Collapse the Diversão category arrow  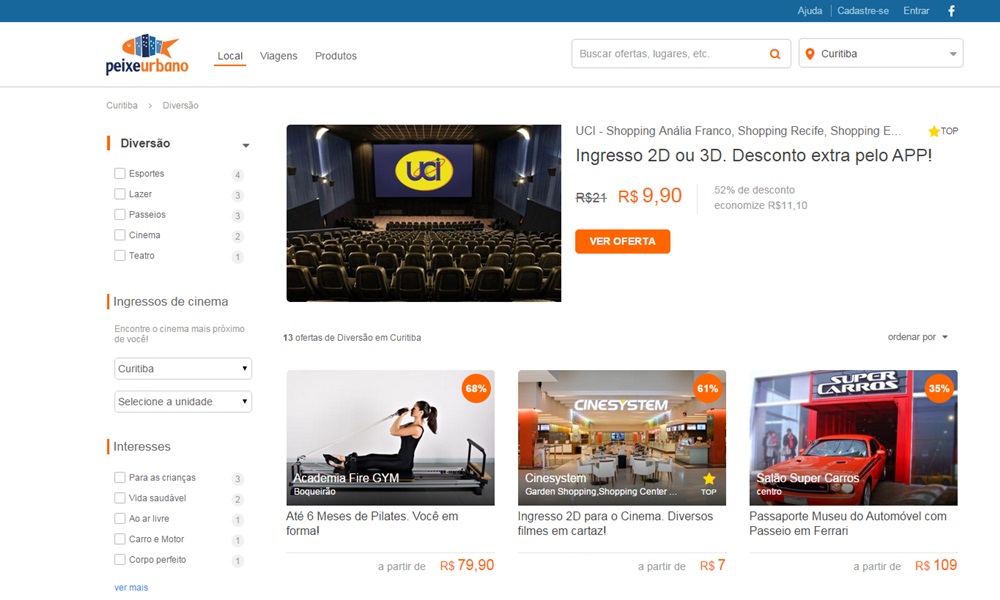coord(246,145)
